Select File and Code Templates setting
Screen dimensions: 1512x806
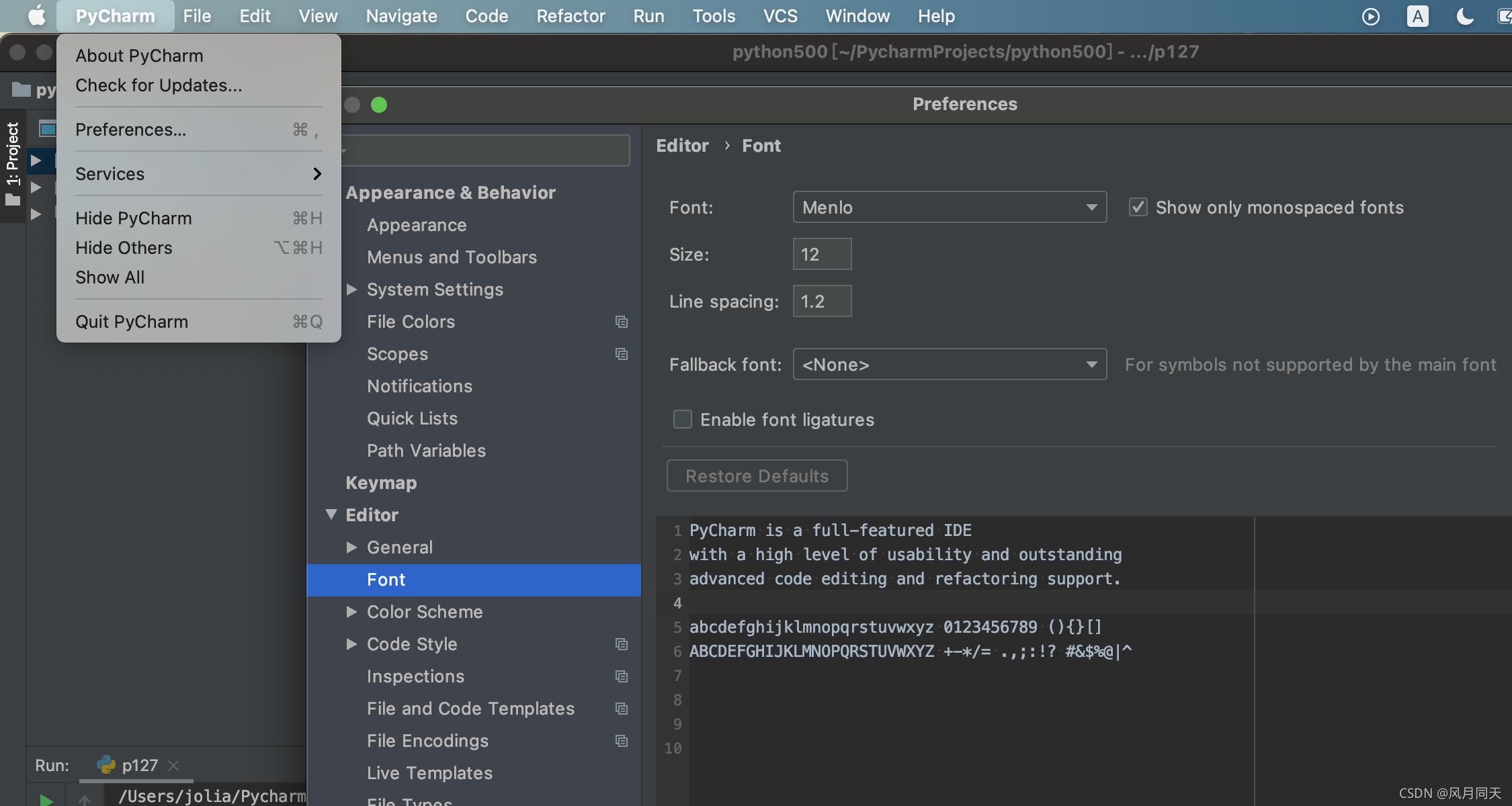470,709
